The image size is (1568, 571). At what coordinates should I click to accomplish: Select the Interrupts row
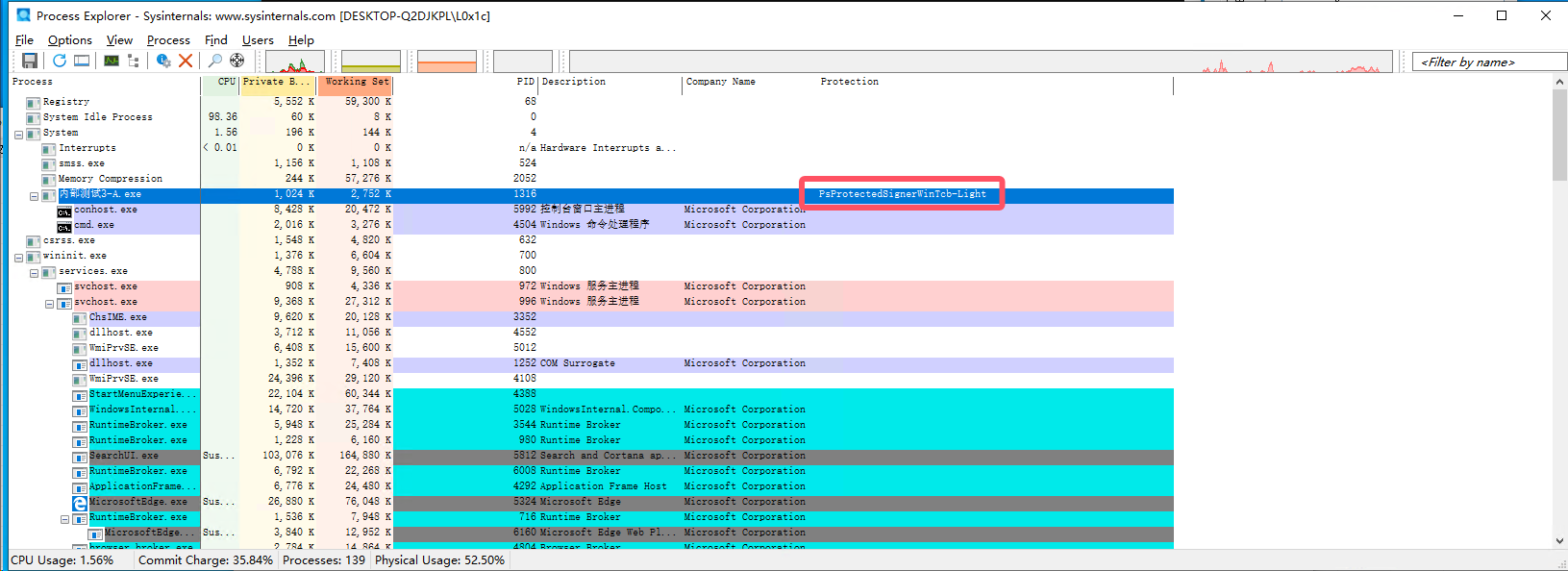tap(591, 148)
